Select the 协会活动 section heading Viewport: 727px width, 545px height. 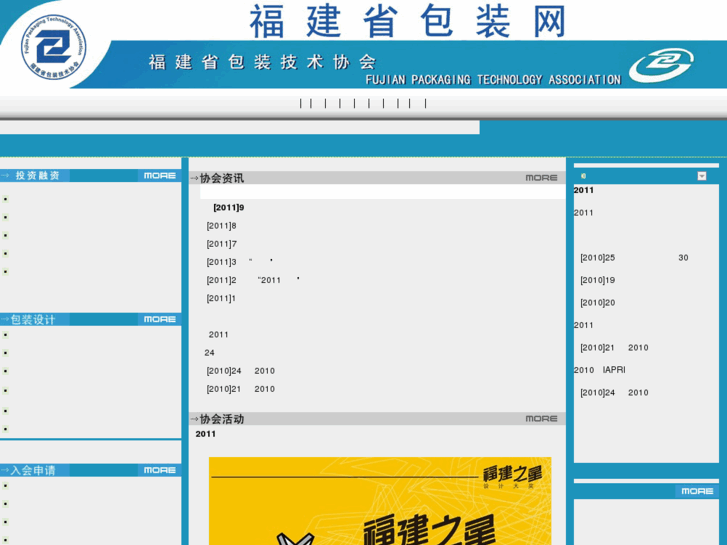pos(222,419)
